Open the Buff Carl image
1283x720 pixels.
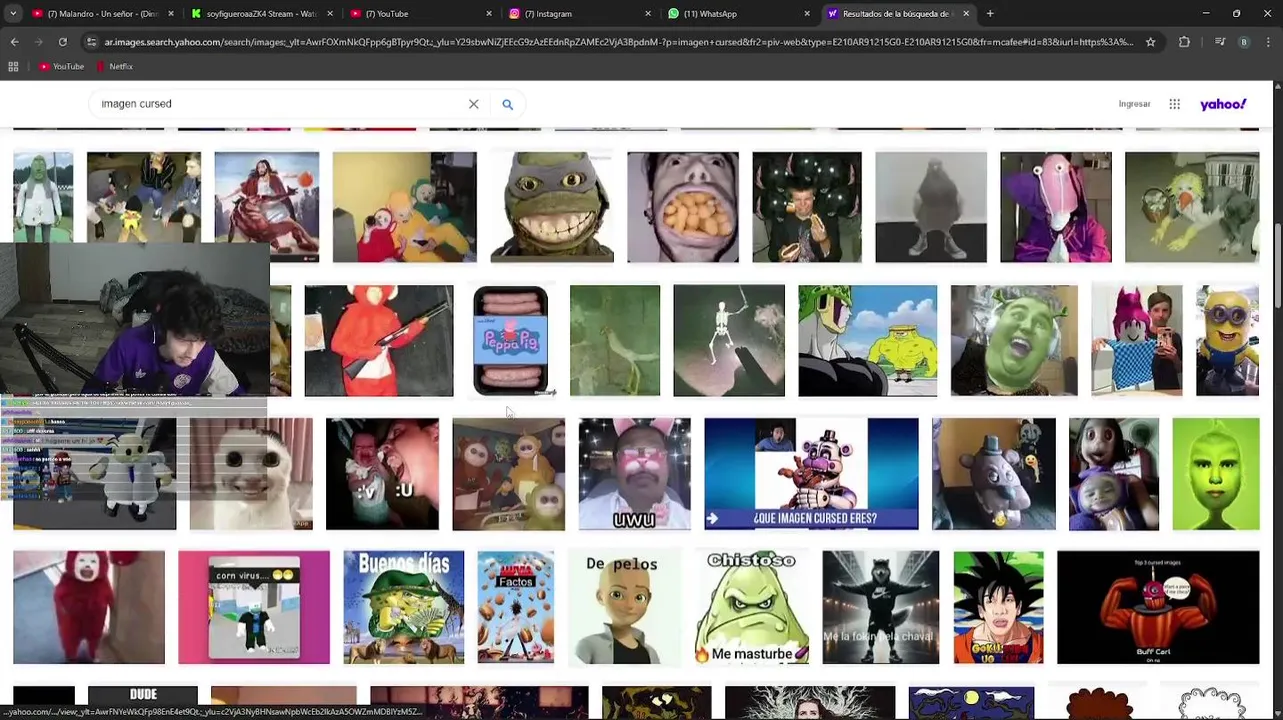pyautogui.click(x=1158, y=607)
